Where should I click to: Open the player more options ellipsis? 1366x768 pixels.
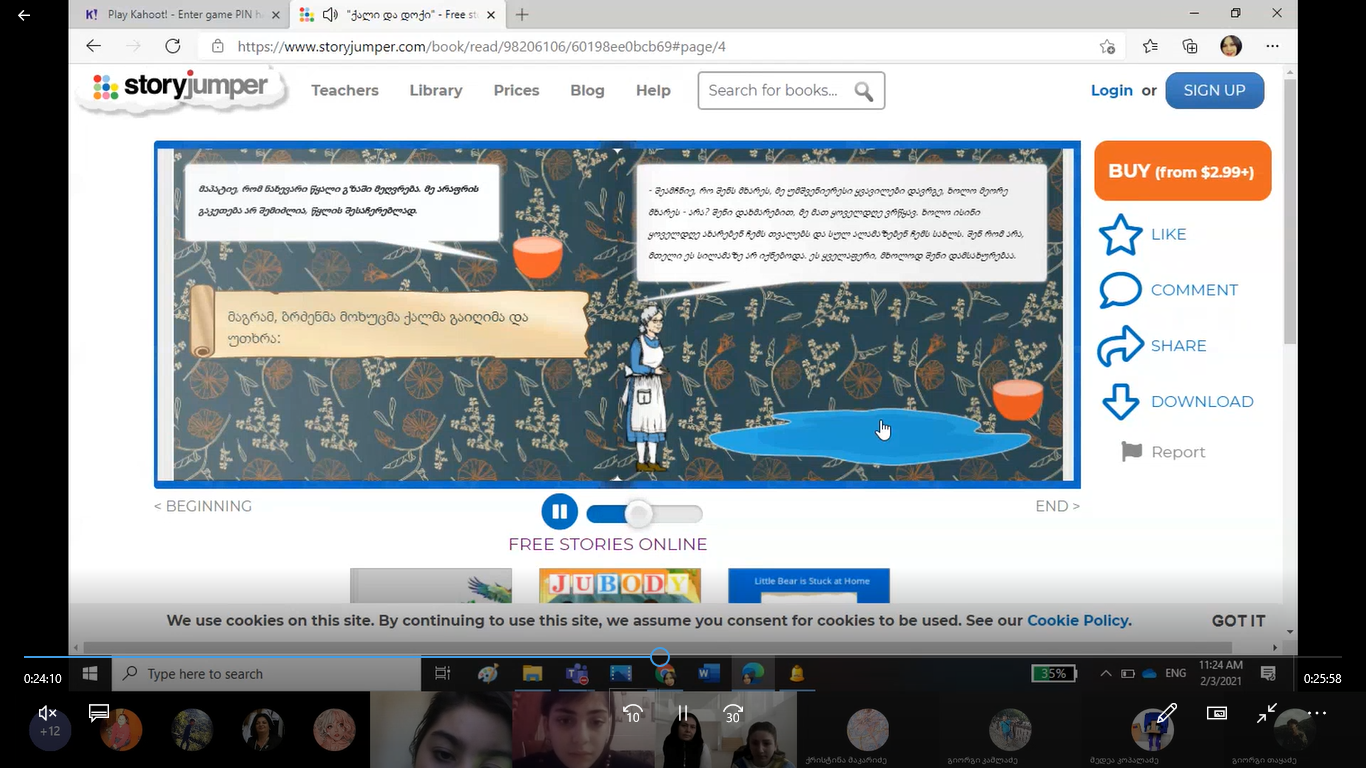(1317, 713)
